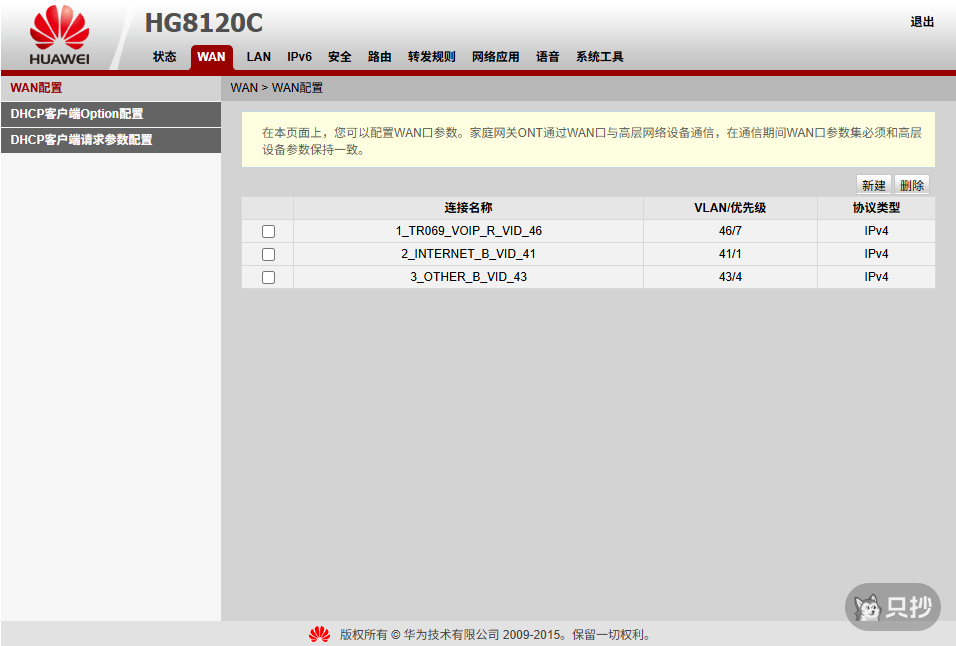Tick the checkbox for 2_INTERNET_B_VID_41
The height and width of the screenshot is (646, 956).
pyautogui.click(x=268, y=254)
